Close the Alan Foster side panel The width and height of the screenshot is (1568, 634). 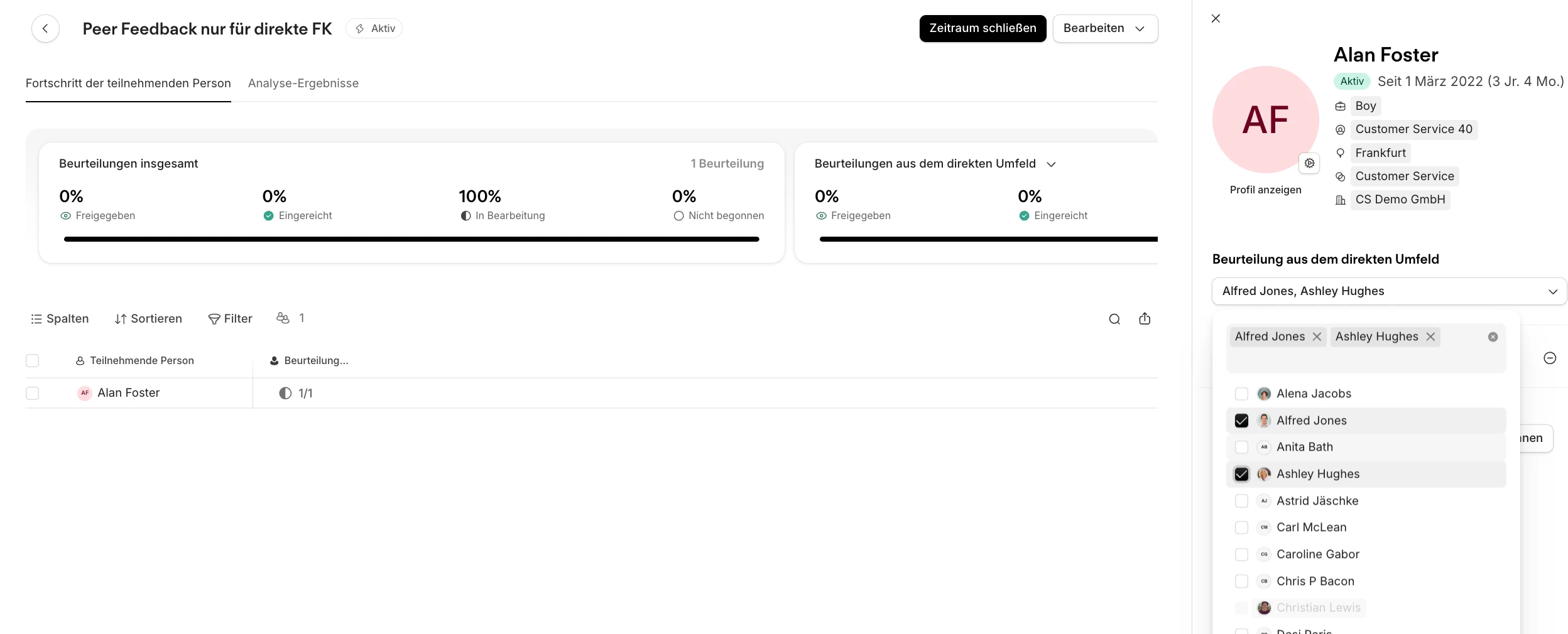pos(1216,19)
